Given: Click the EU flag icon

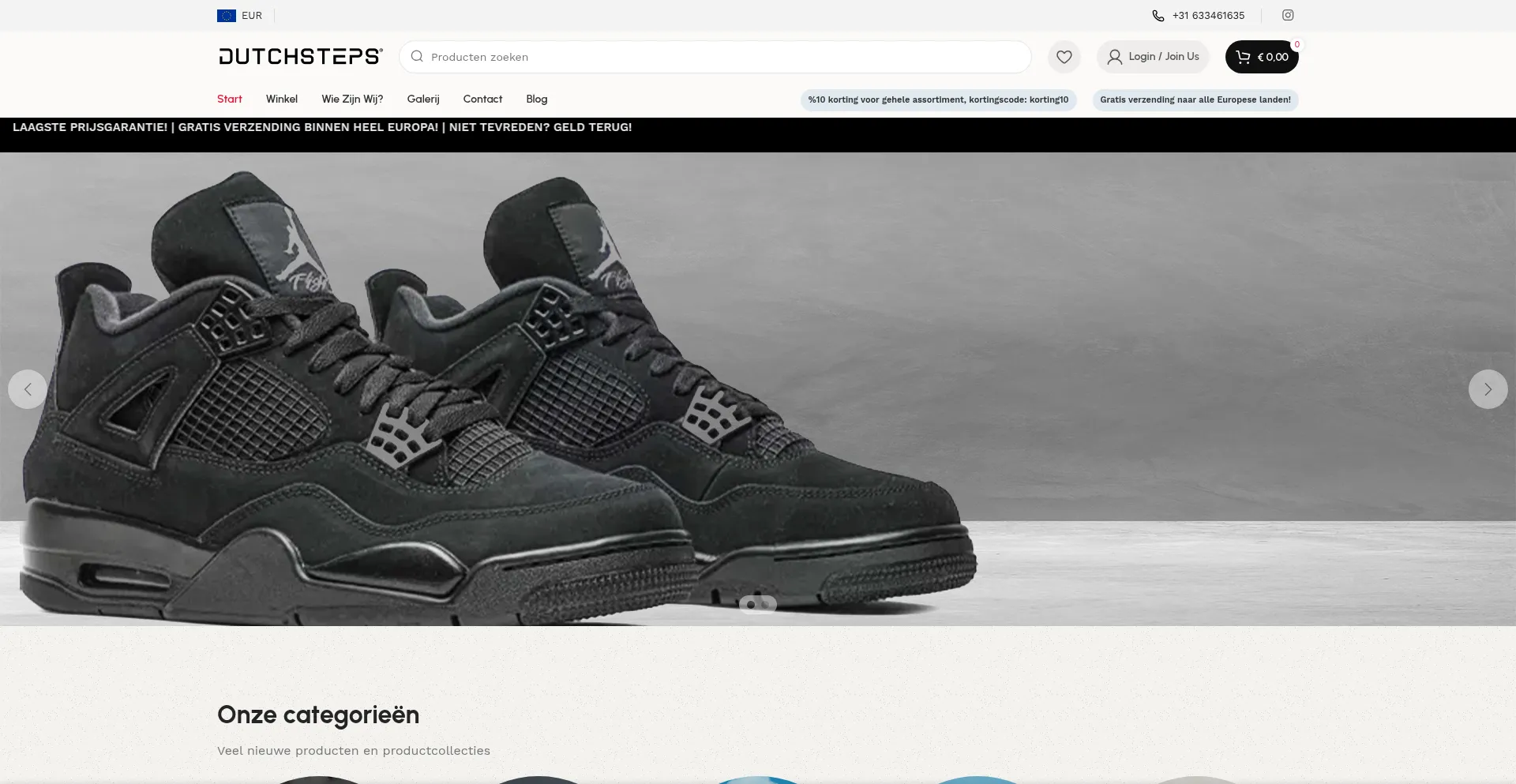Looking at the screenshot, I should point(227,16).
